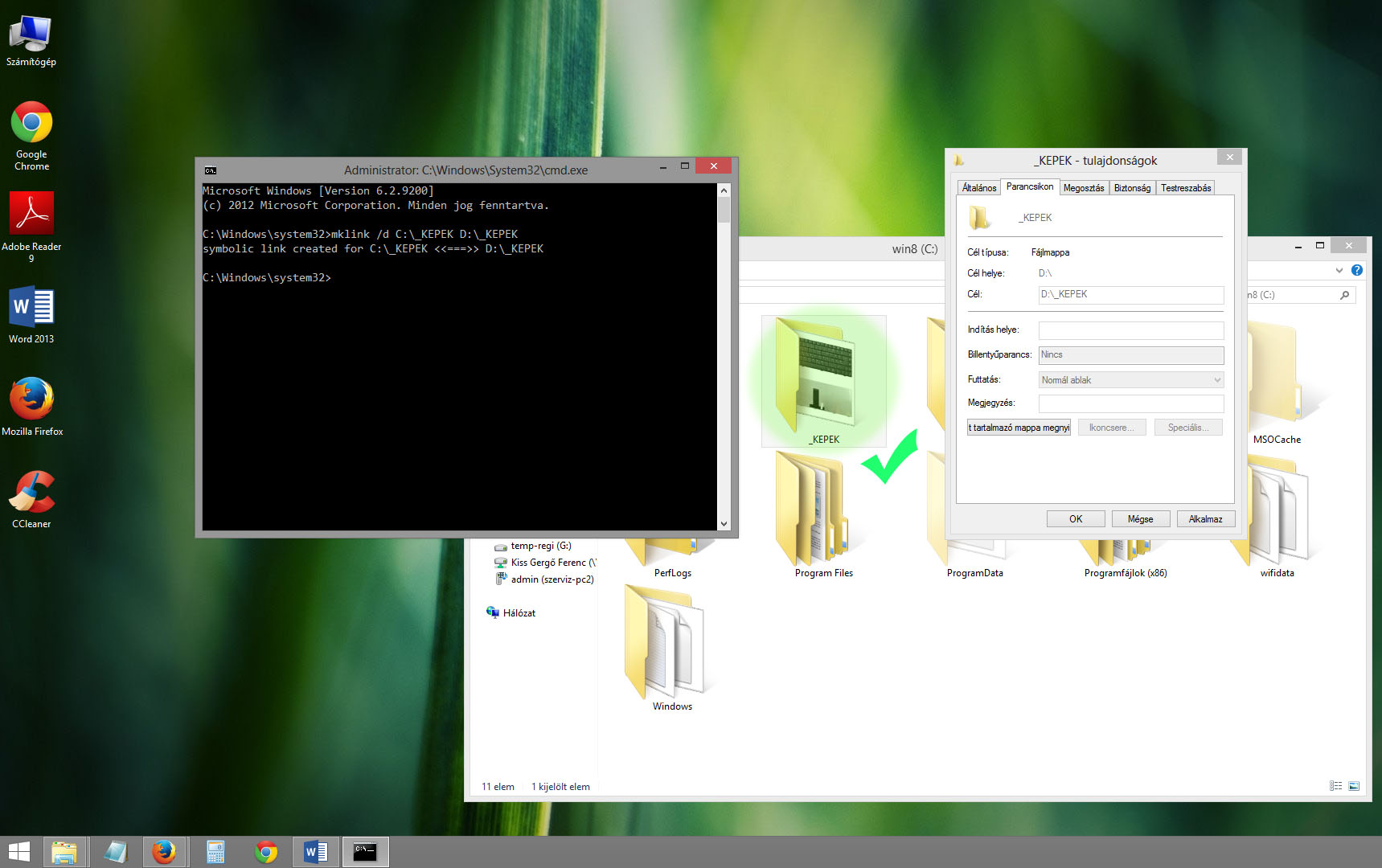Click the Megjegyzés text field
1382x868 pixels.
pos(1130,403)
